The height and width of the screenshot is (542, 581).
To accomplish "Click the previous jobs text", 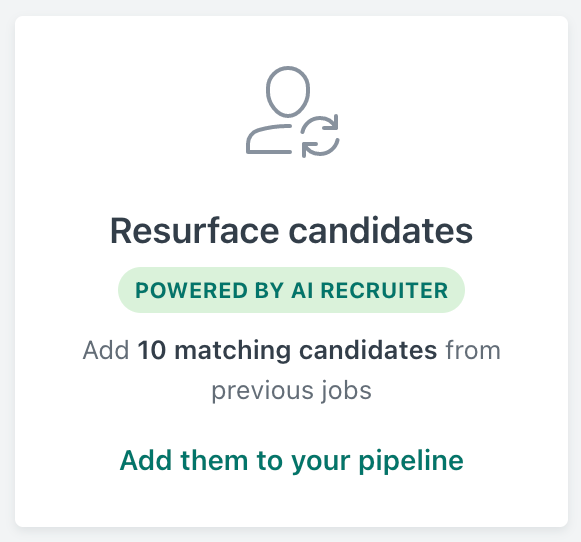I will (292, 390).
